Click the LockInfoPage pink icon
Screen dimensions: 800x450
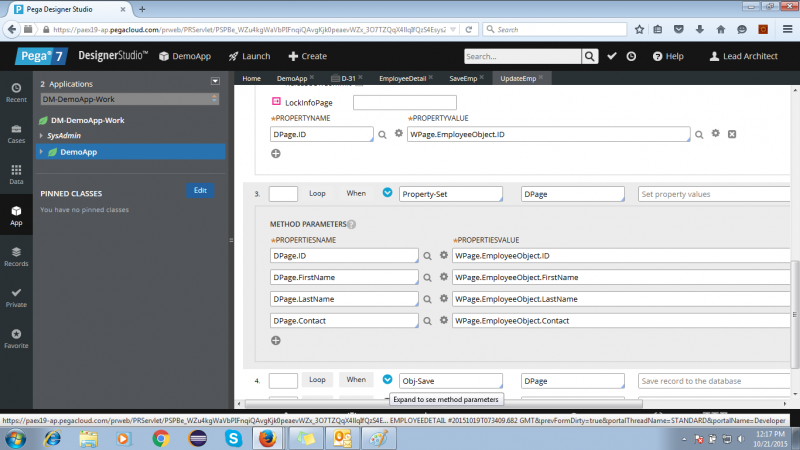point(276,102)
